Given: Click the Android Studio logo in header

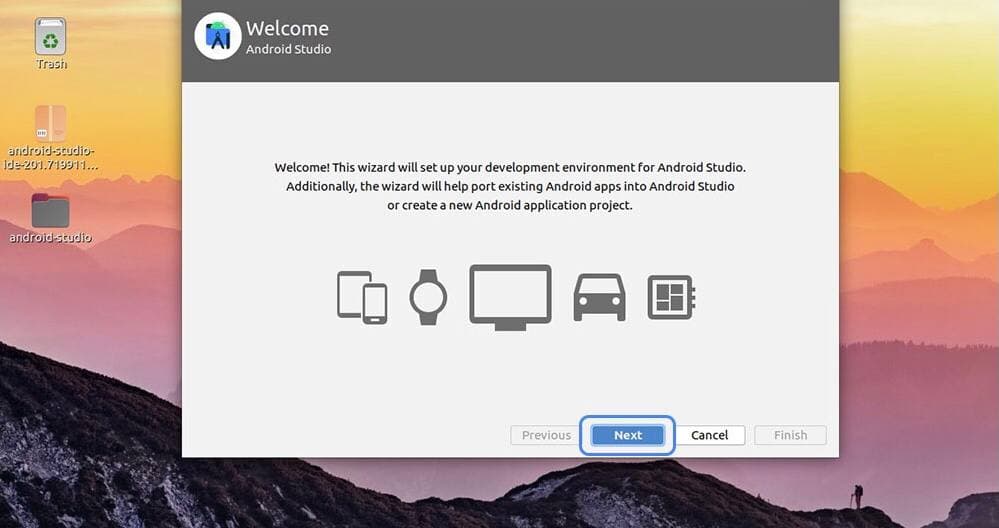Looking at the screenshot, I should [218, 36].
